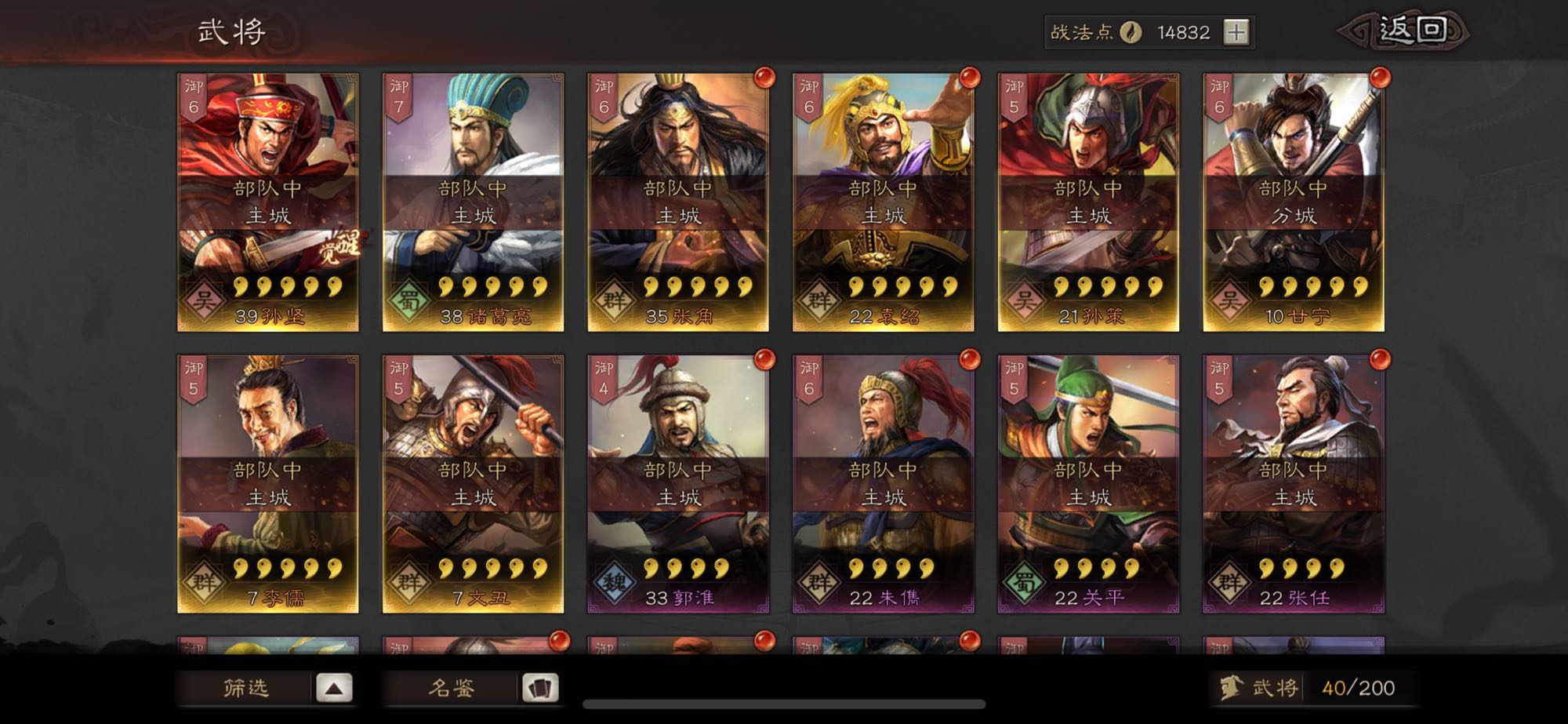Tap the 战法点 coin icon
The height and width of the screenshot is (724, 1568).
tap(1130, 32)
